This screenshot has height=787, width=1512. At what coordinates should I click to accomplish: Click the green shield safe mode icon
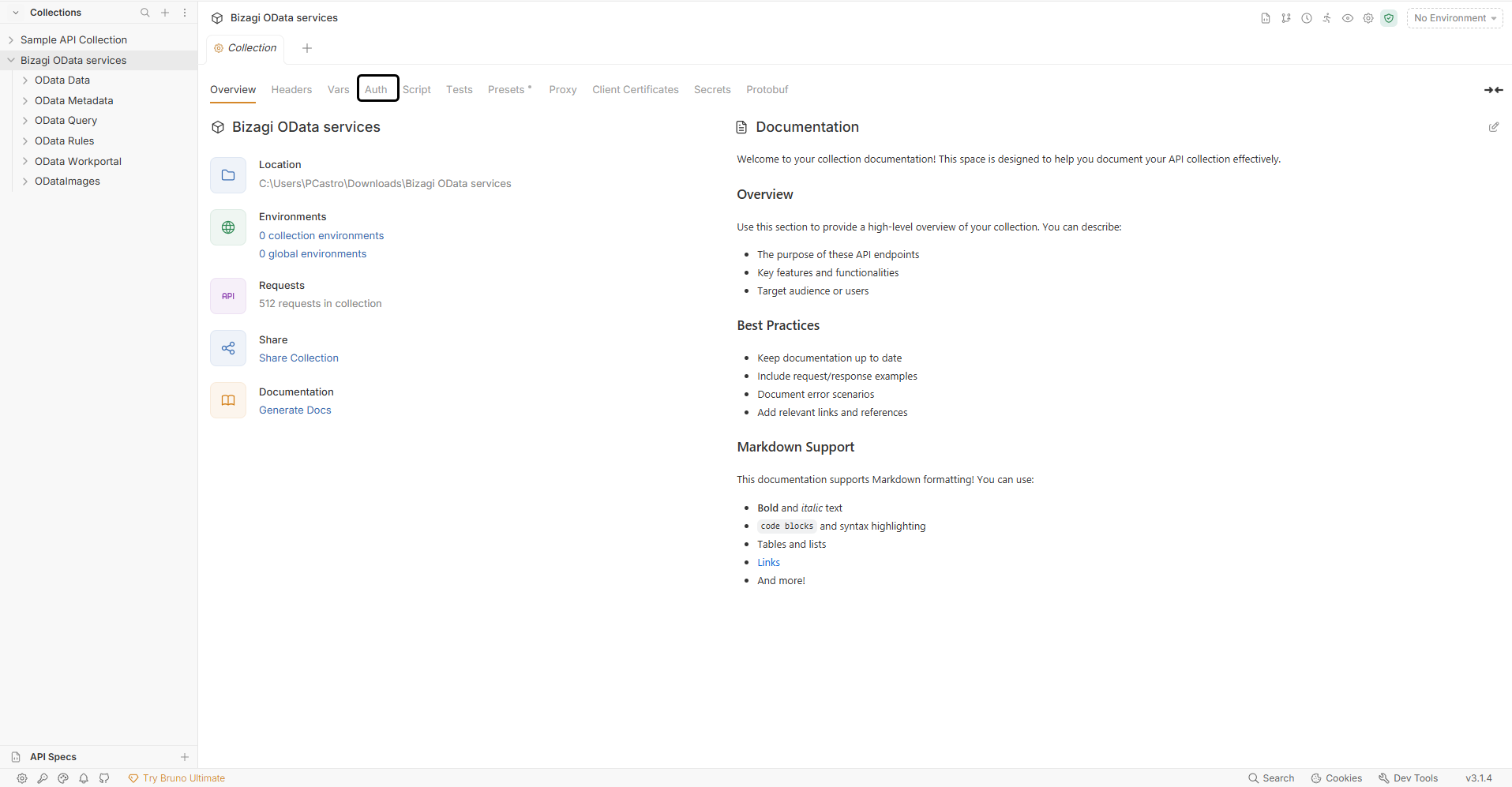tap(1389, 18)
